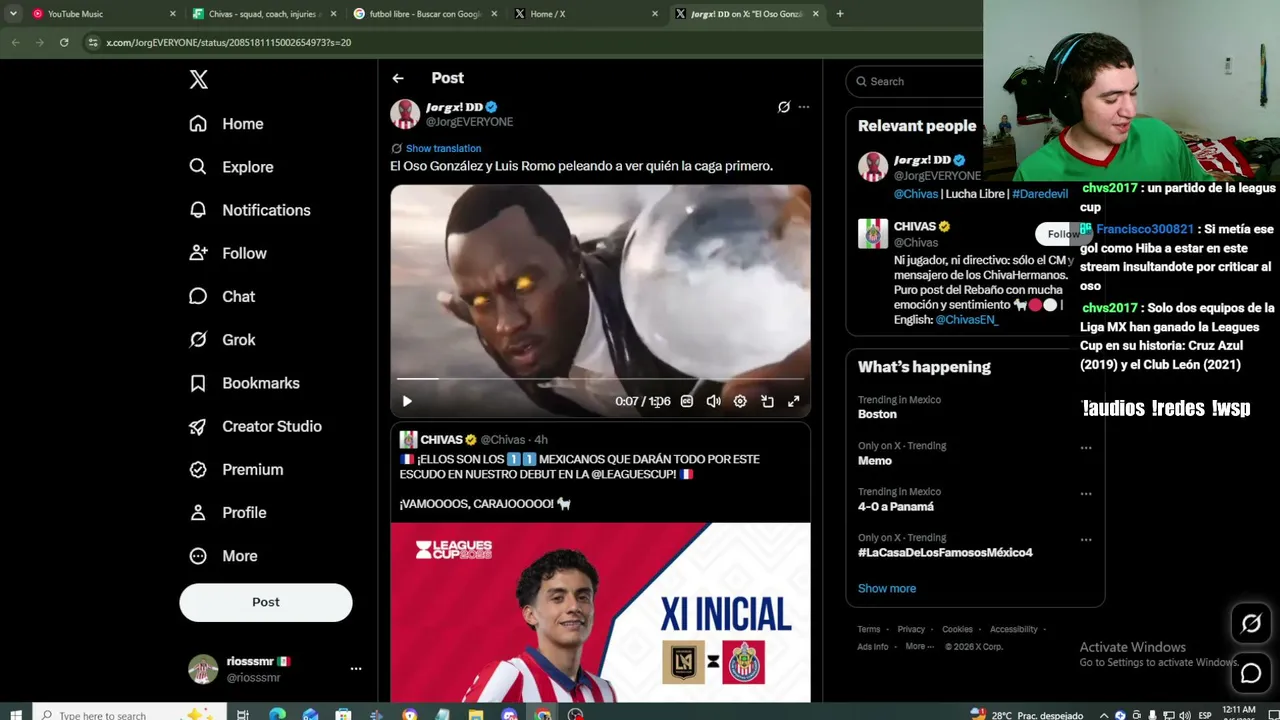Image resolution: width=1280 pixels, height=720 pixels.
Task: Open the floating Grok button
Action: 1251,625
